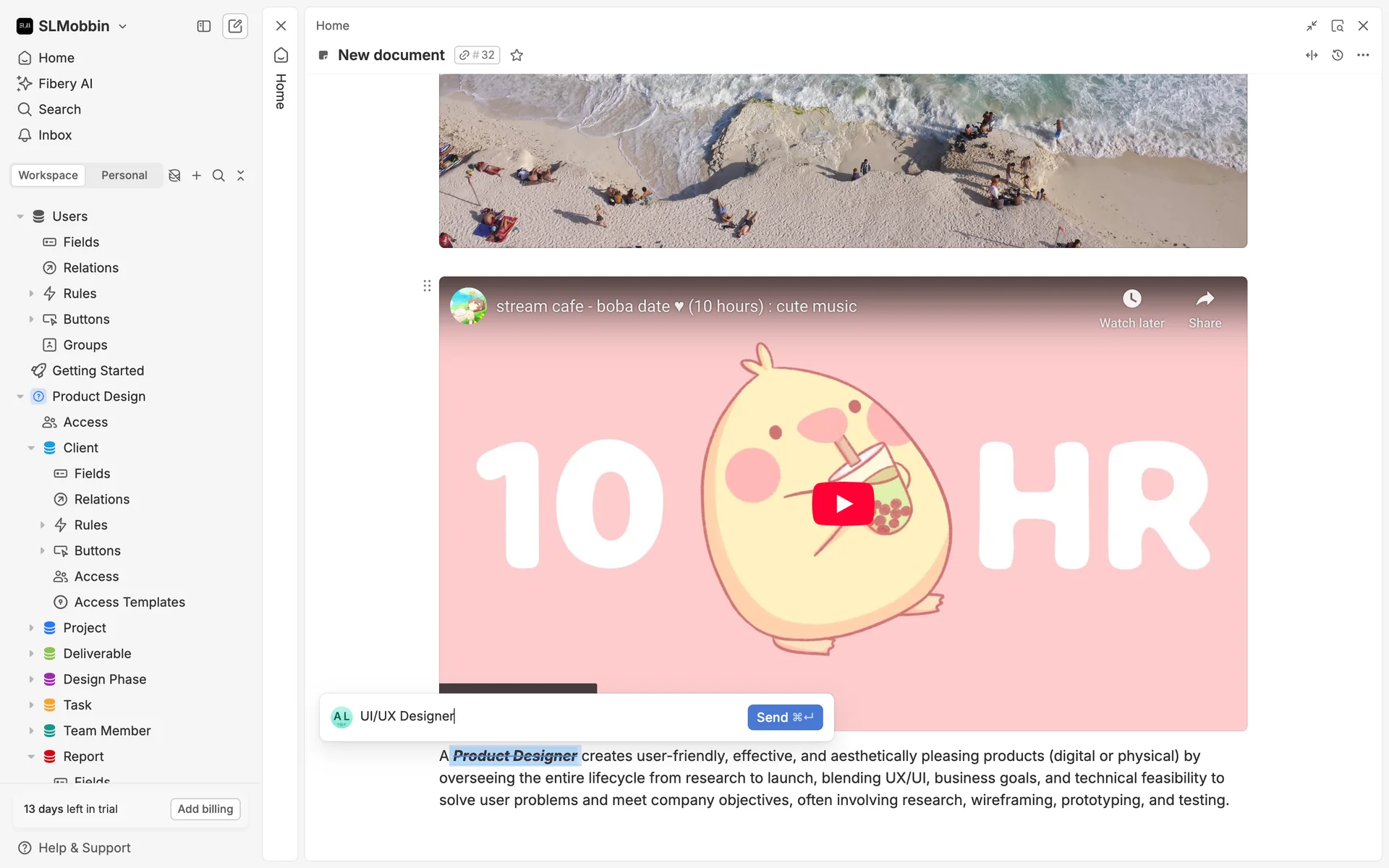This screenshot has height=868, width=1389.
Task: Open document version history icon
Action: (1337, 55)
